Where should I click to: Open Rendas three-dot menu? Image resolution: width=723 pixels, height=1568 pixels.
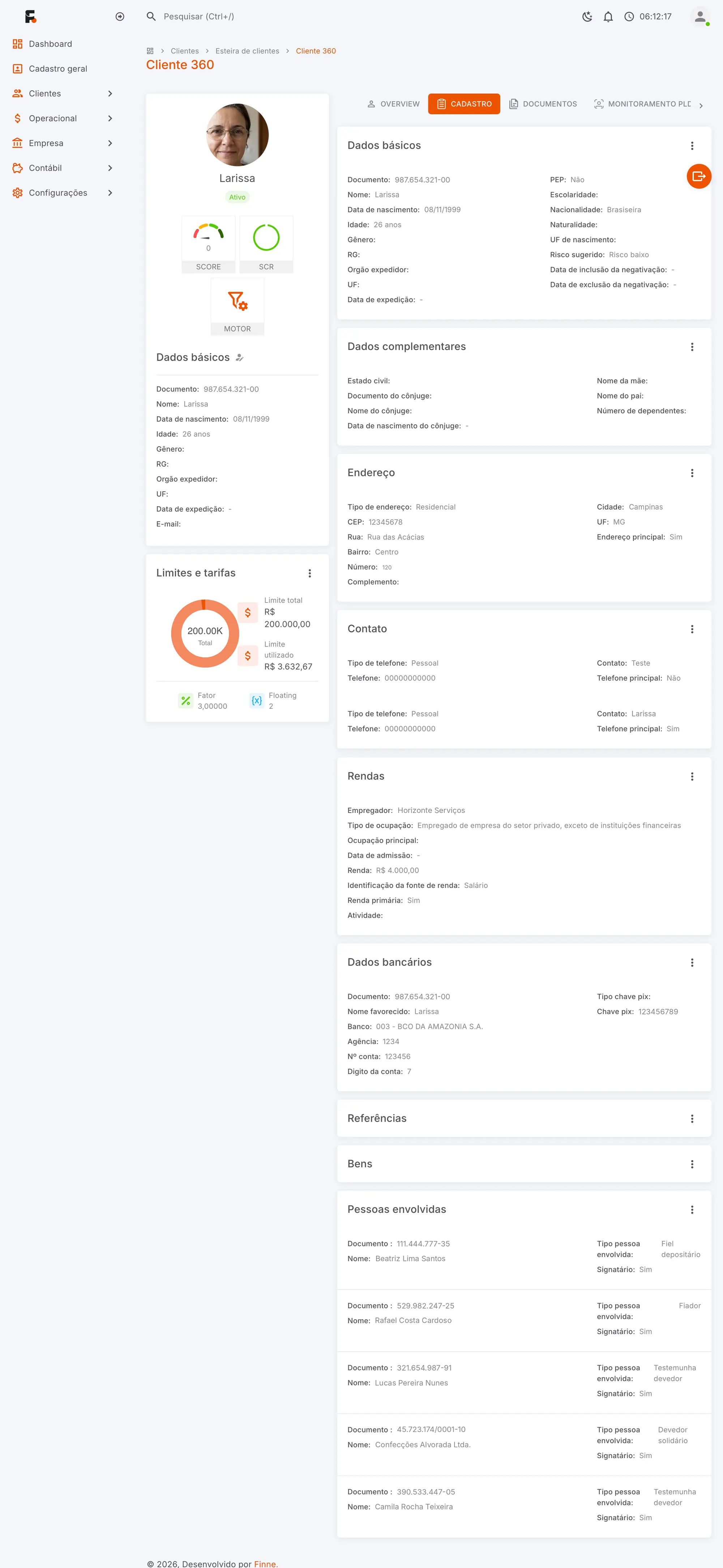click(692, 777)
